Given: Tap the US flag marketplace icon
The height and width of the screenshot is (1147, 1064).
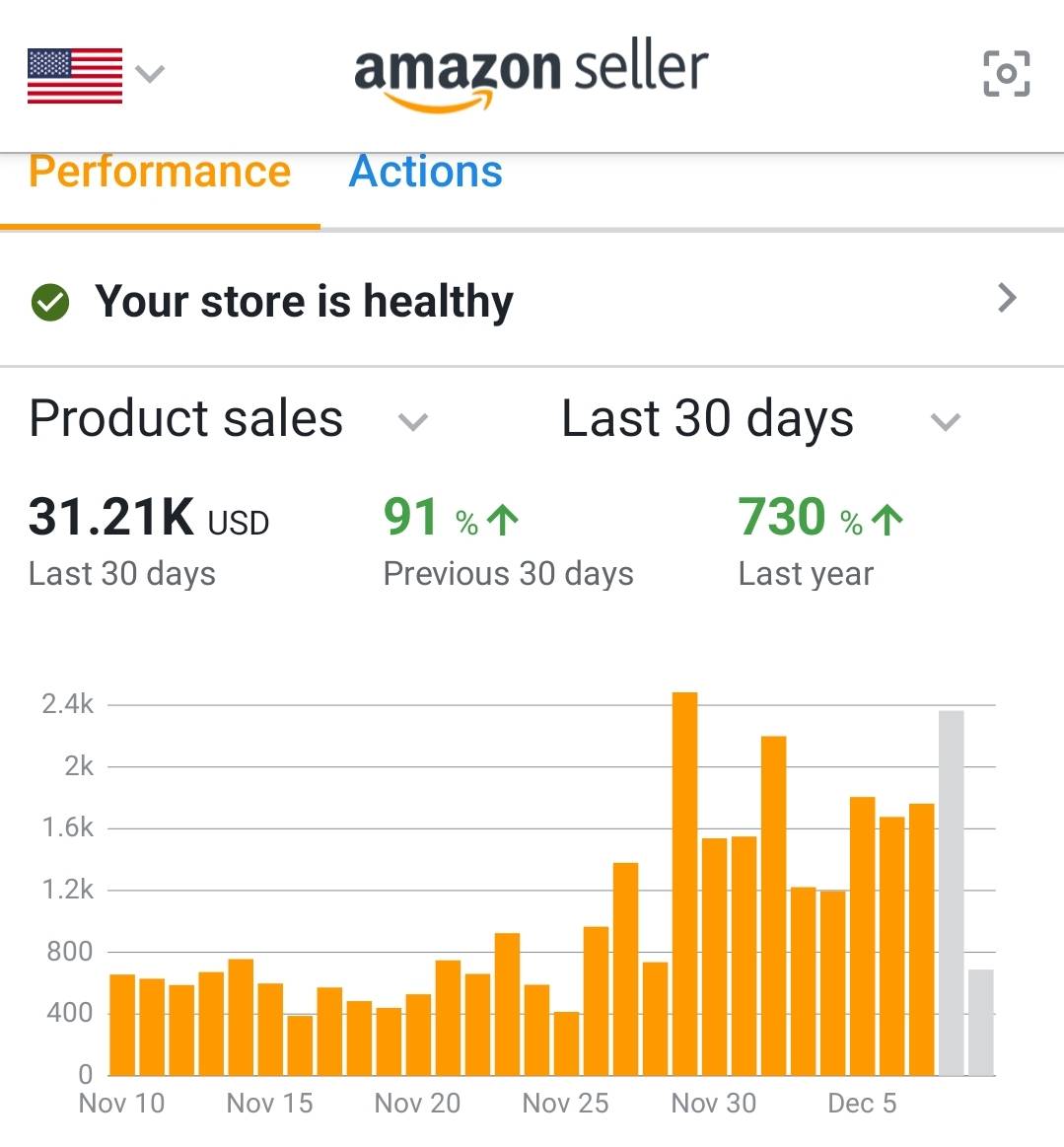Looking at the screenshot, I should 75,75.
